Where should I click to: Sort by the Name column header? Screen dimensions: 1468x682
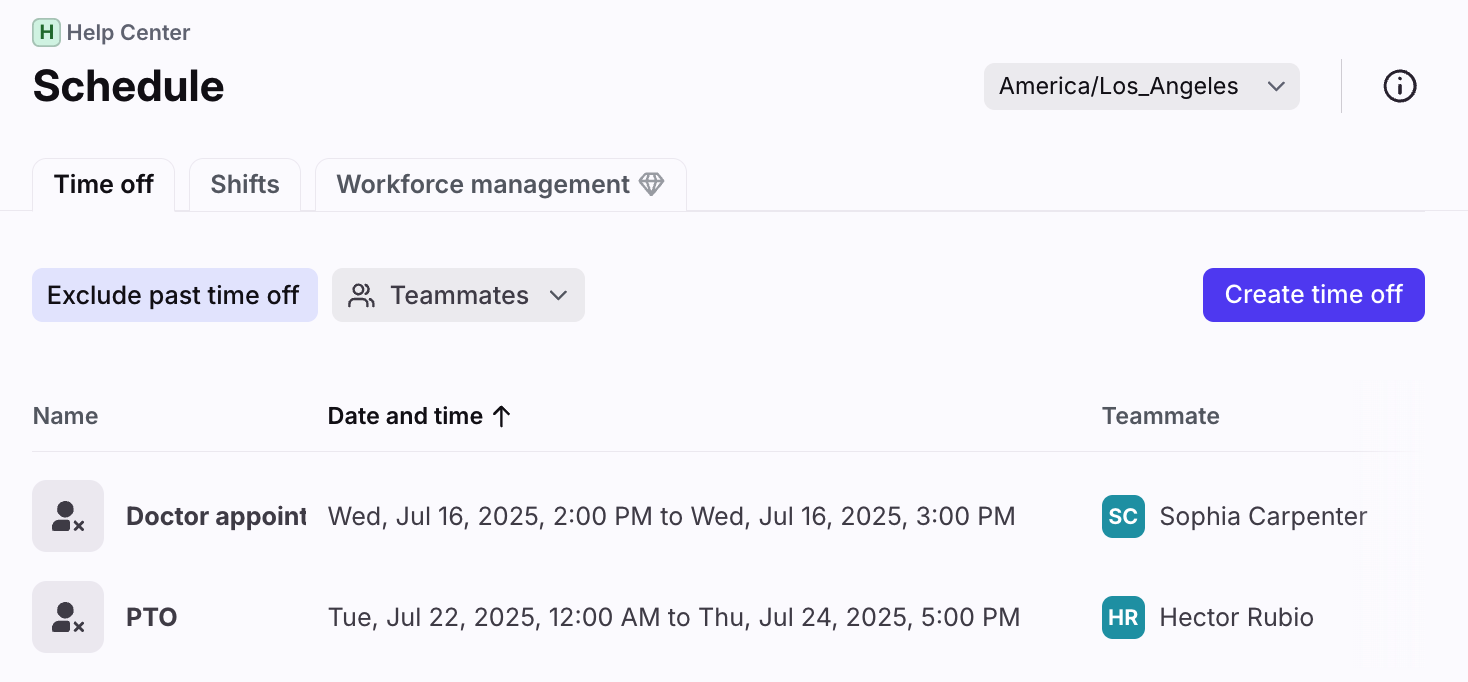(x=65, y=416)
